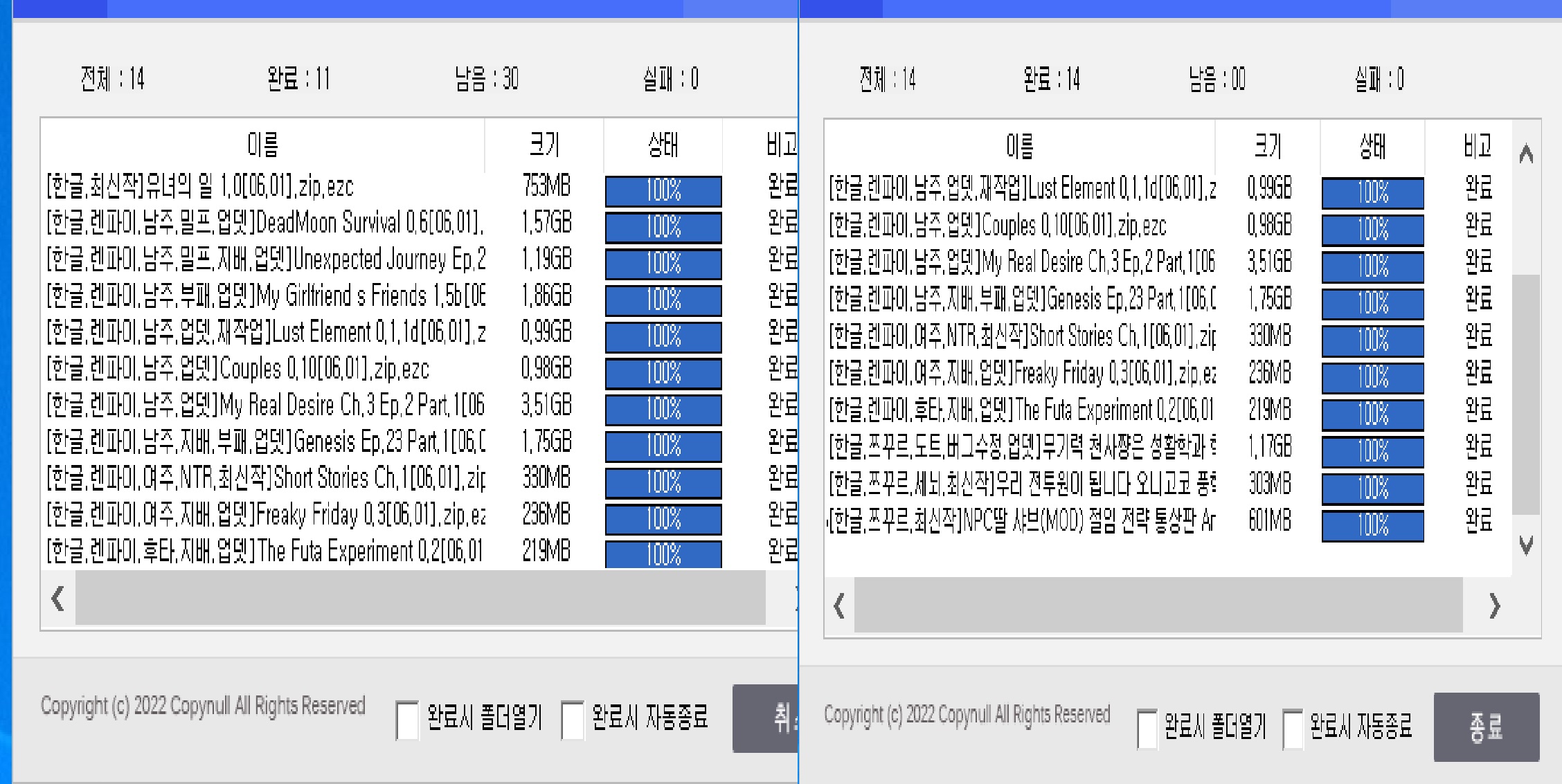
Task: Click the 크기 column header in right window
Action: tap(1269, 147)
